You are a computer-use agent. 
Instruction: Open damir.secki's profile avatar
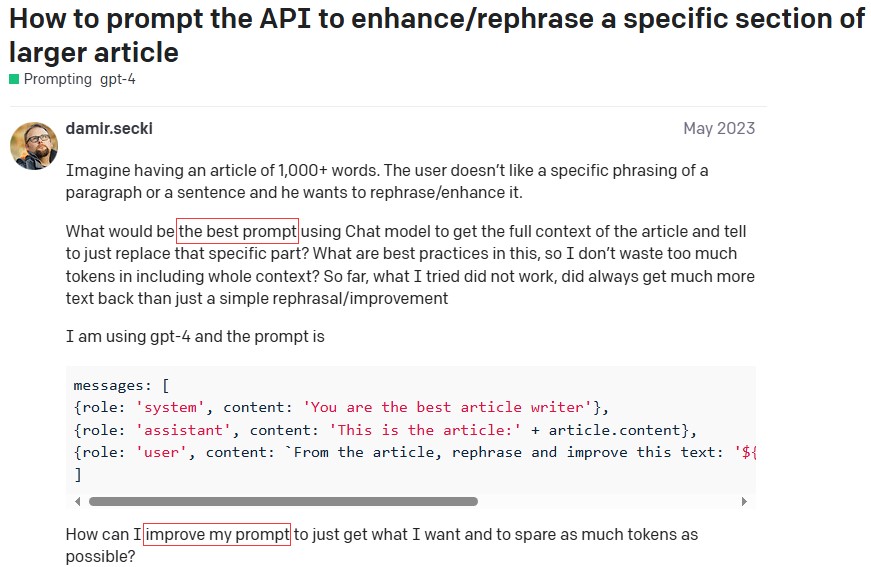click(34, 146)
